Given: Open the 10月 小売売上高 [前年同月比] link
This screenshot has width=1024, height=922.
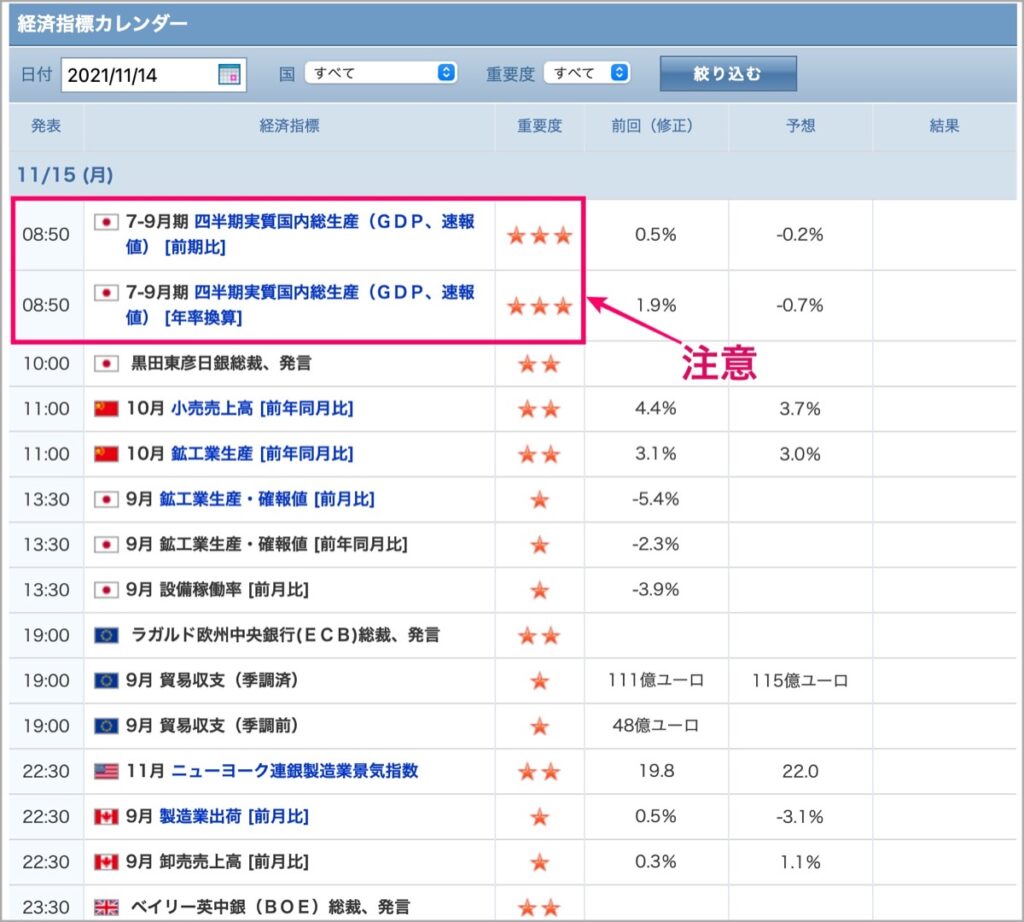Looking at the screenshot, I should pyautogui.click(x=262, y=408).
